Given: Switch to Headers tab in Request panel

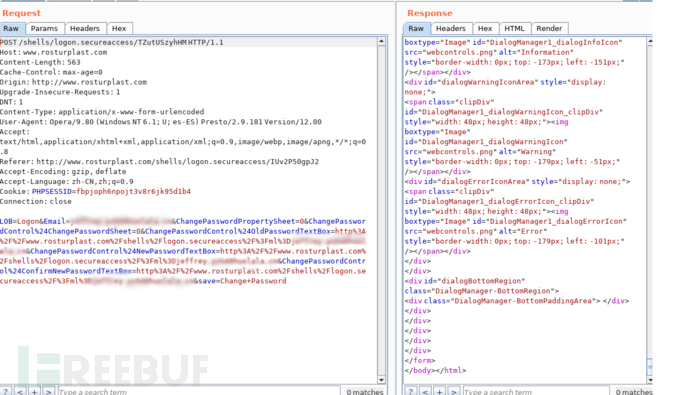Looking at the screenshot, I should click(x=85, y=28).
